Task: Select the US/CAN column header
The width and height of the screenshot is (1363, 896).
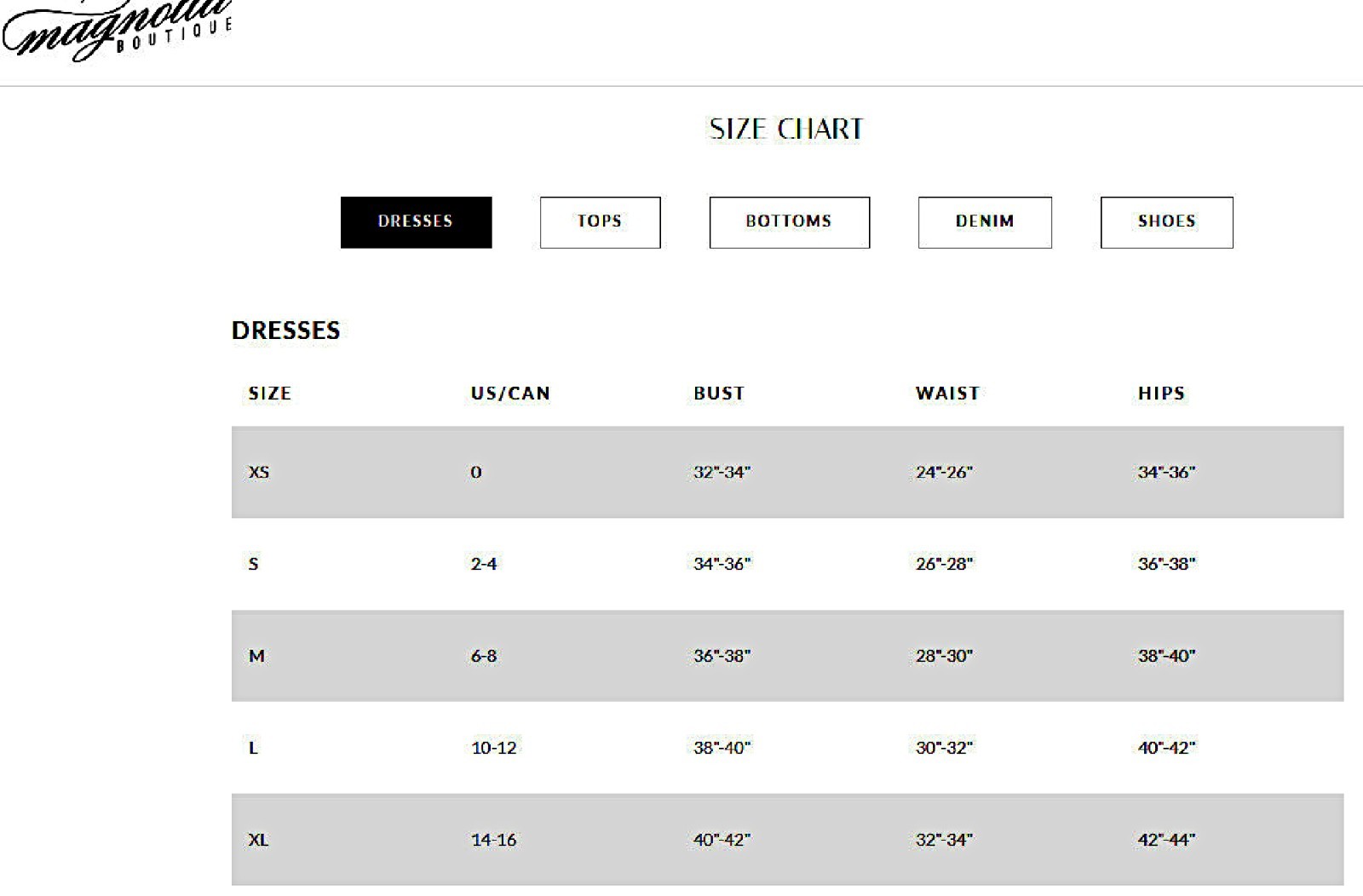Action: click(510, 393)
